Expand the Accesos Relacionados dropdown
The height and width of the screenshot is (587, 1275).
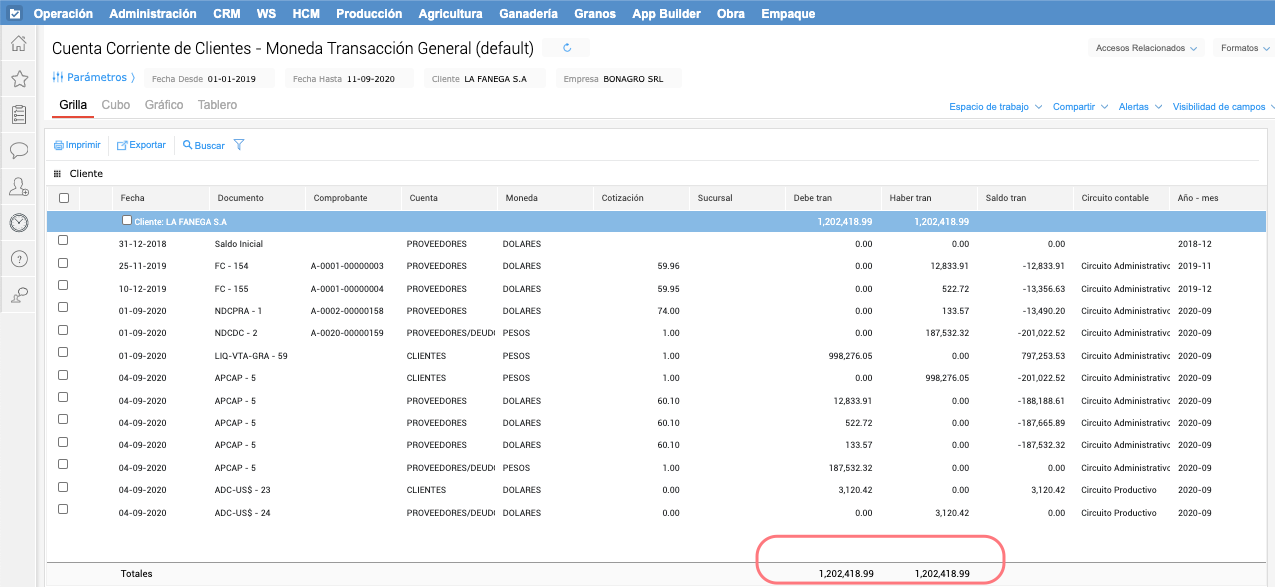1146,48
